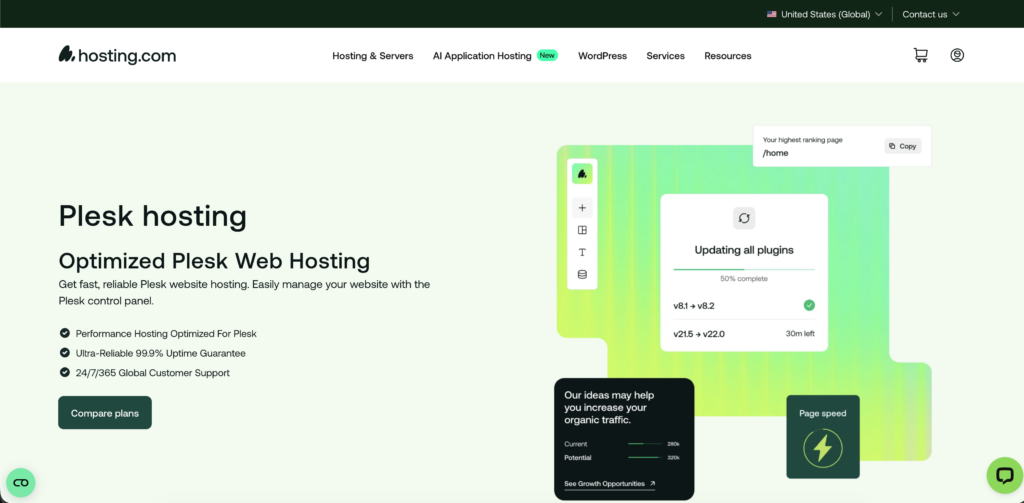Click the checkmark beside Performance Hosting Optimized

point(65,333)
